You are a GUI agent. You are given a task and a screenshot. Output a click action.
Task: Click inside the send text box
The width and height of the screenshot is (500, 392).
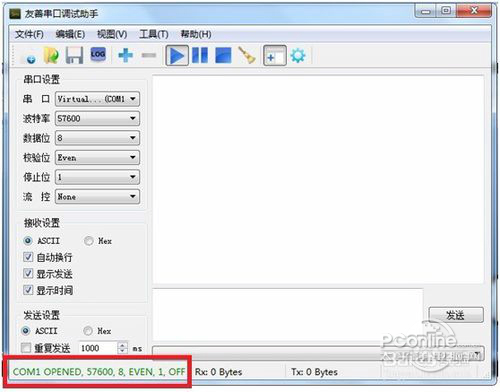coord(288,315)
